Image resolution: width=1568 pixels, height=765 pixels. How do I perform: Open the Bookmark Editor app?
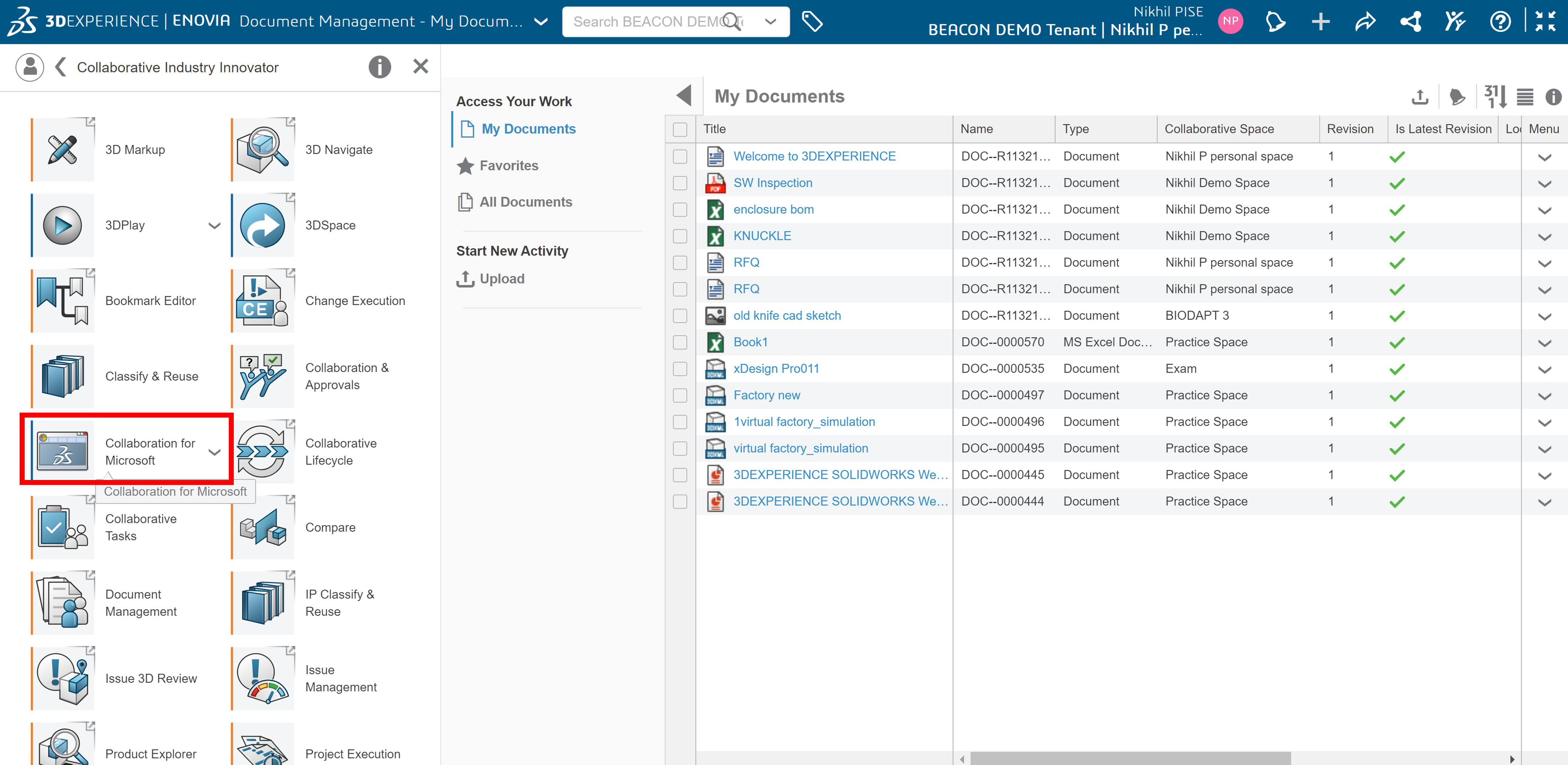pos(63,301)
